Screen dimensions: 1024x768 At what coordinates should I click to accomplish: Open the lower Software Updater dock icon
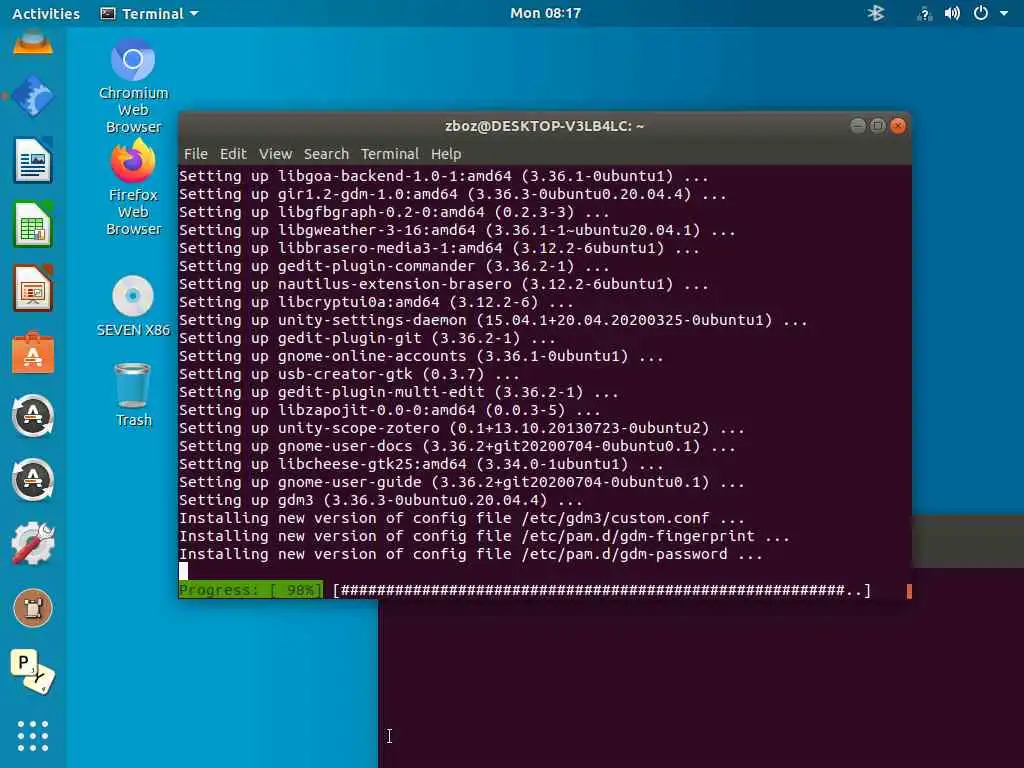pos(33,479)
